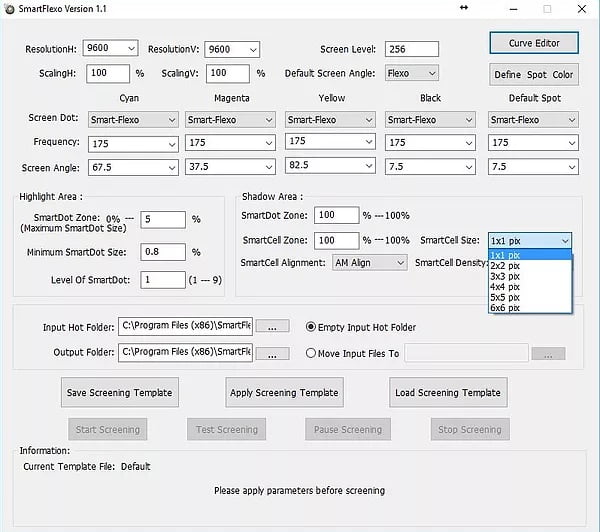Select 2x2 pix in the dropdown list
The image size is (600, 532).
(505, 266)
